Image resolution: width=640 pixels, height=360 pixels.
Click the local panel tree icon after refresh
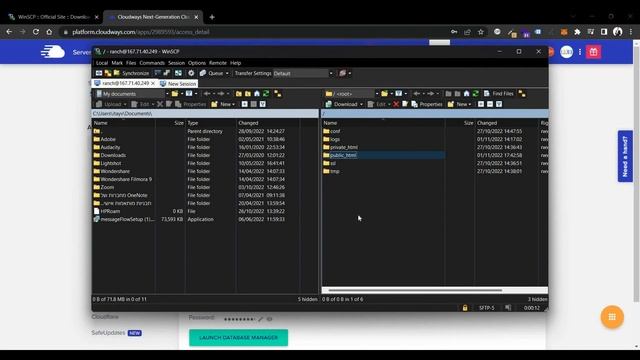[x=278, y=94]
